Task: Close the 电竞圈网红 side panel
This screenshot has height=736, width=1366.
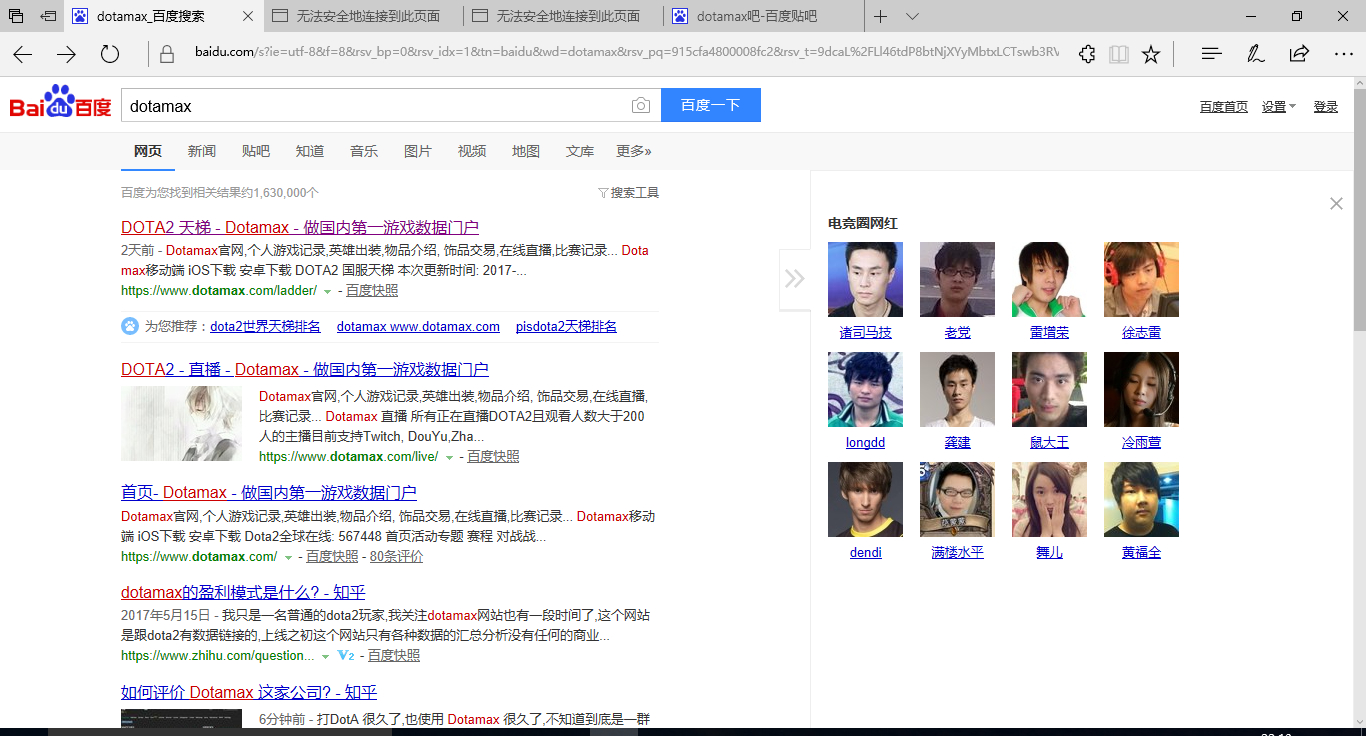Action: click(1336, 204)
